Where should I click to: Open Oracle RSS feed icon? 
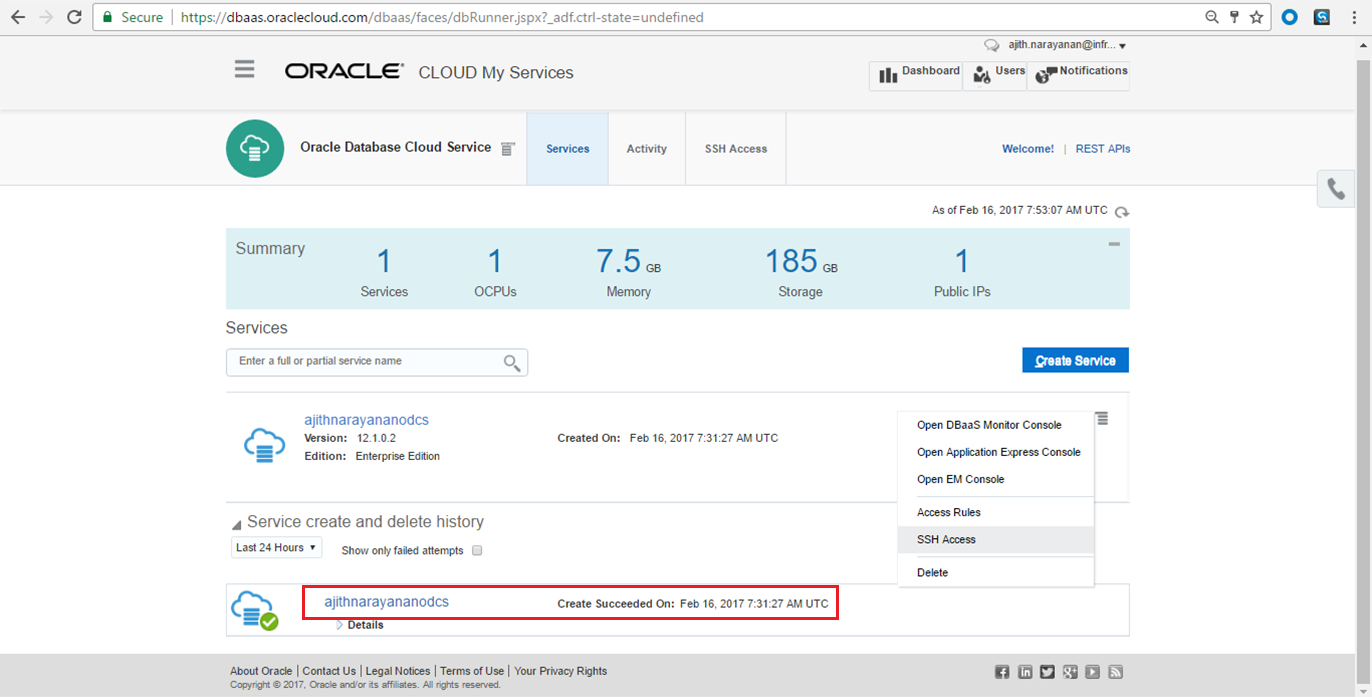(1116, 672)
